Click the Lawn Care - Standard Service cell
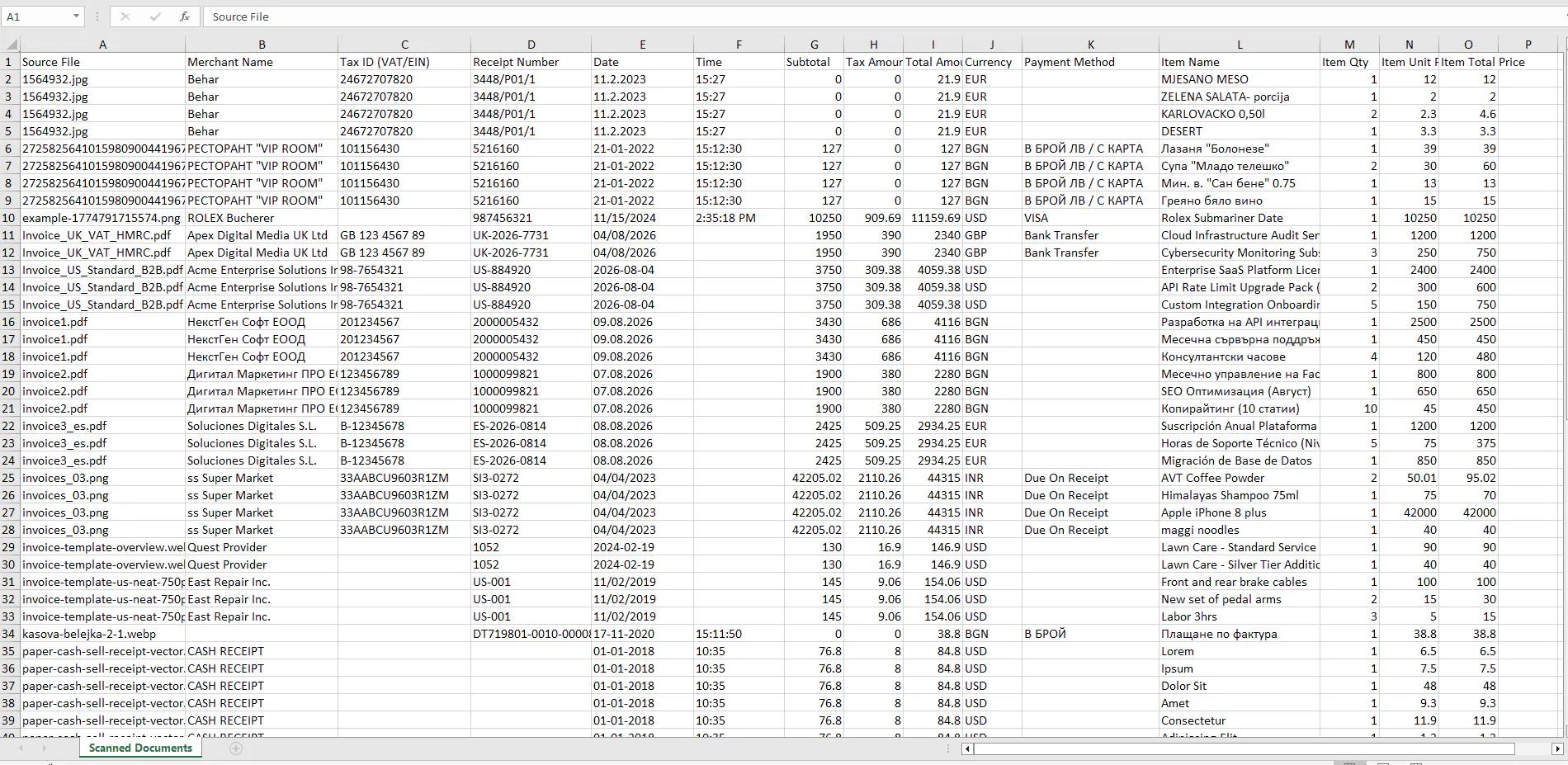The width and height of the screenshot is (1568, 765). 1240,547
